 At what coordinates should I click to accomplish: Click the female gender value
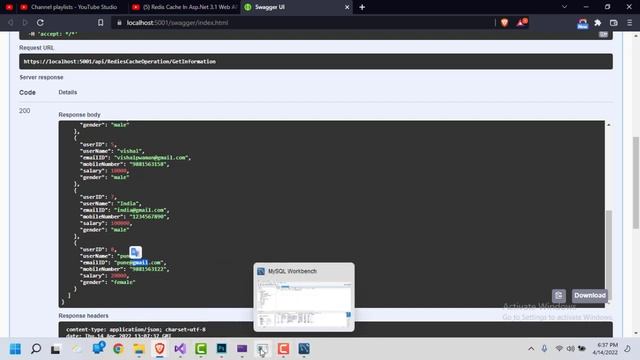click(x=123, y=282)
